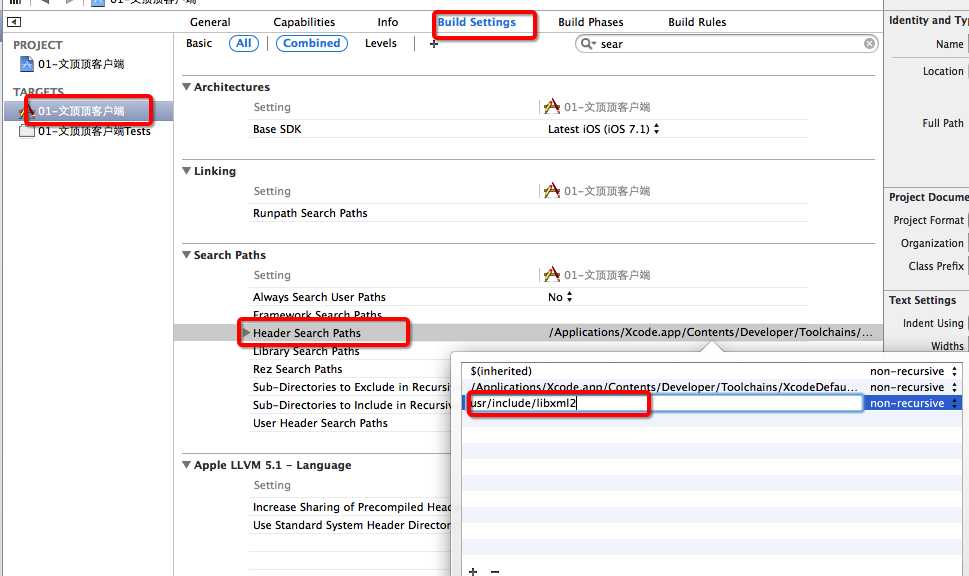Image resolution: width=969 pixels, height=576 pixels.
Task: Select the Framework Search Paths setting
Action: [317, 315]
